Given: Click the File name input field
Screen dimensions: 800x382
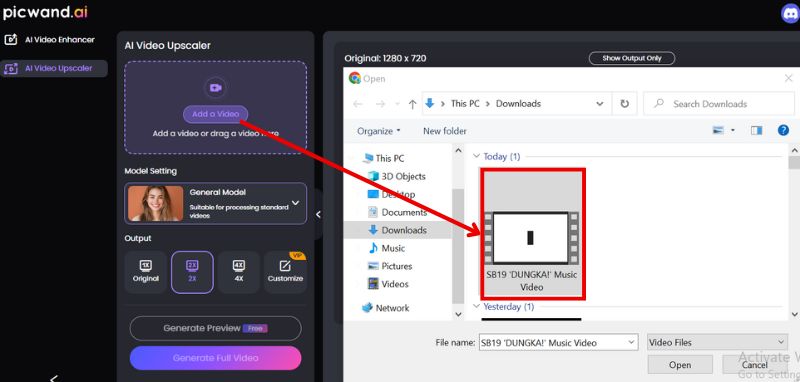Looking at the screenshot, I should click(553, 343).
